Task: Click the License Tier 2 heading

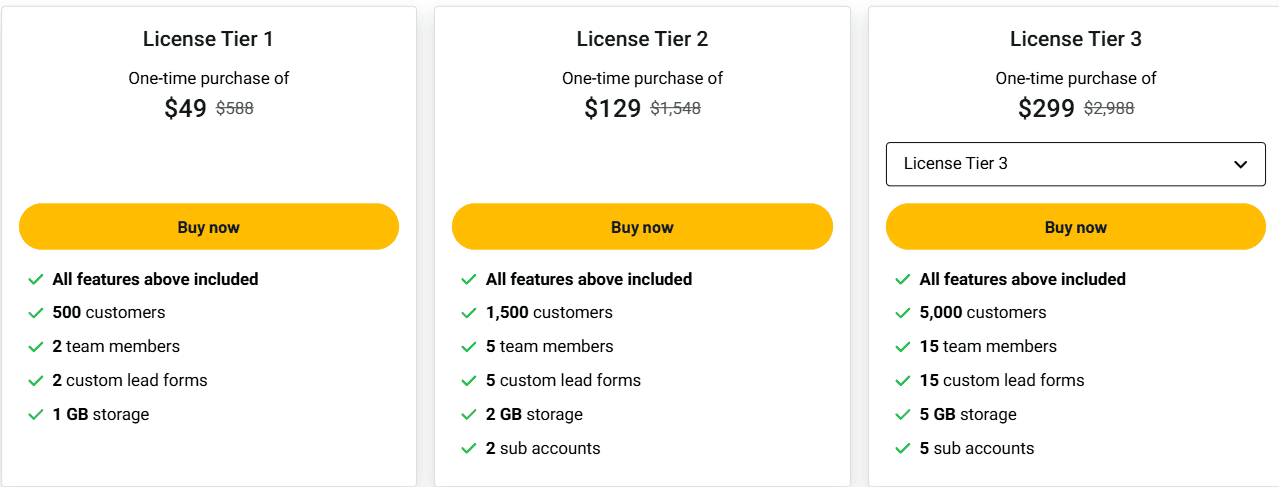Action: click(642, 39)
